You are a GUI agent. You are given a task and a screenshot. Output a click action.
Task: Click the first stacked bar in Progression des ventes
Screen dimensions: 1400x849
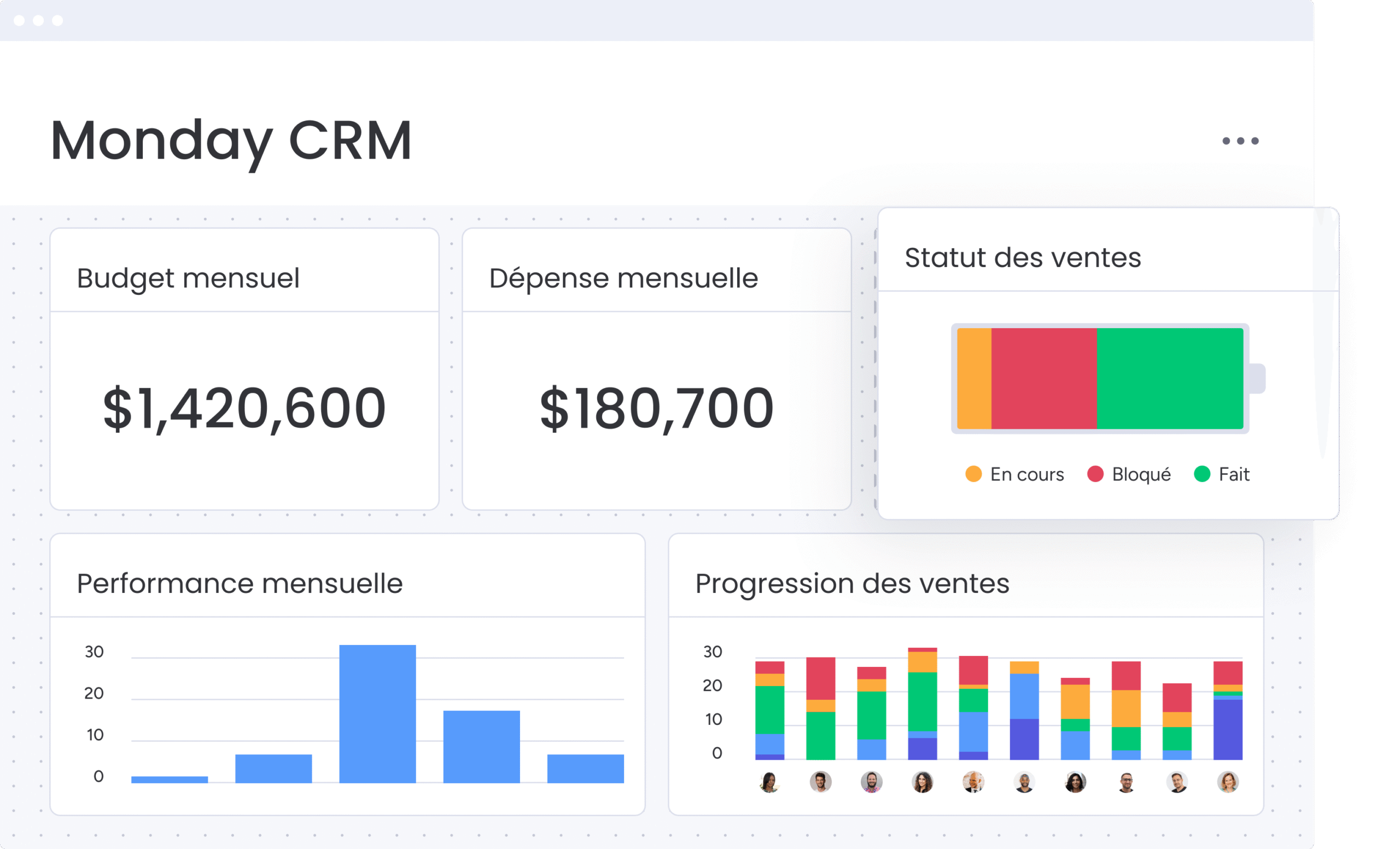(770, 711)
